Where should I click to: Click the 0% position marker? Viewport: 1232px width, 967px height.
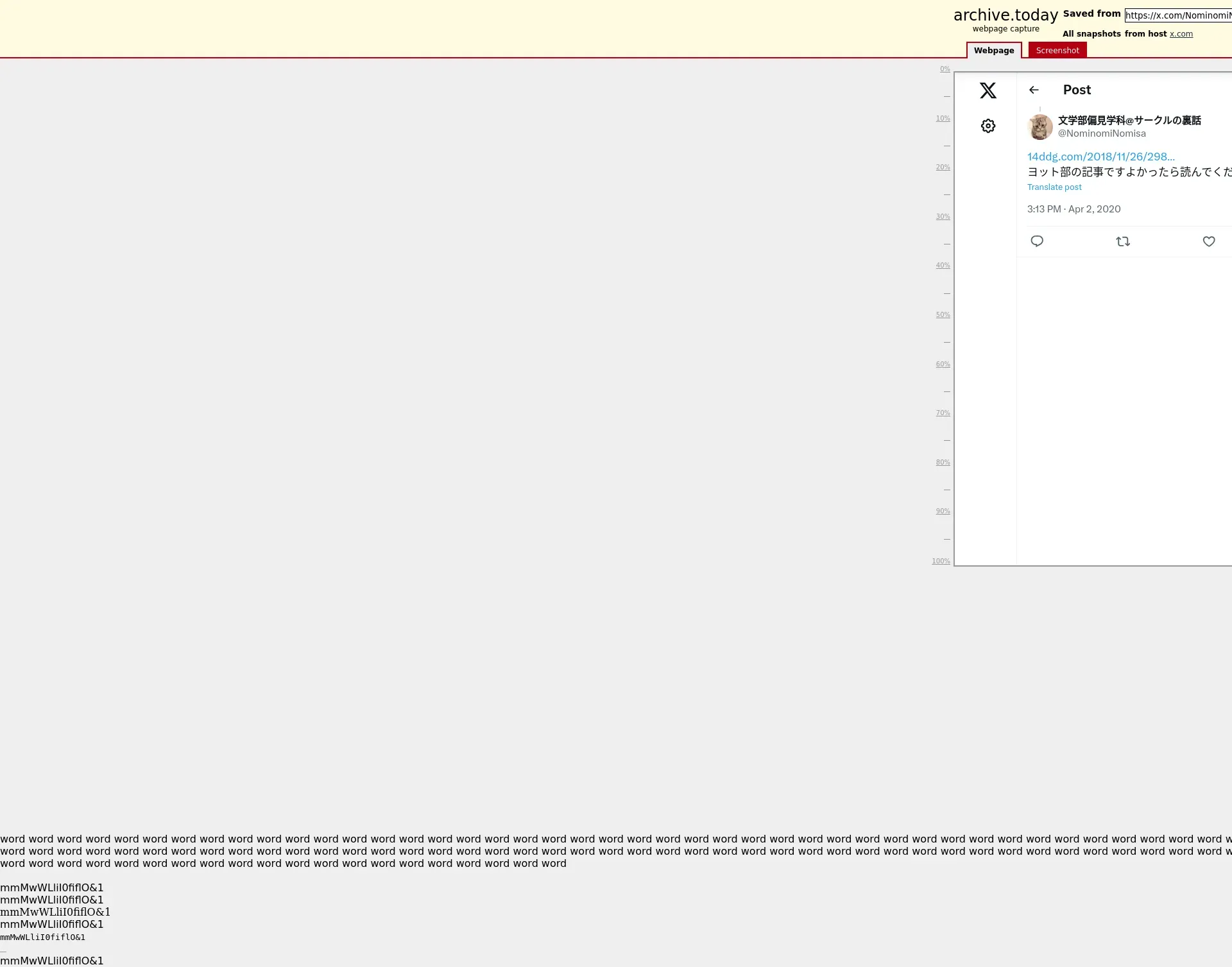945,69
